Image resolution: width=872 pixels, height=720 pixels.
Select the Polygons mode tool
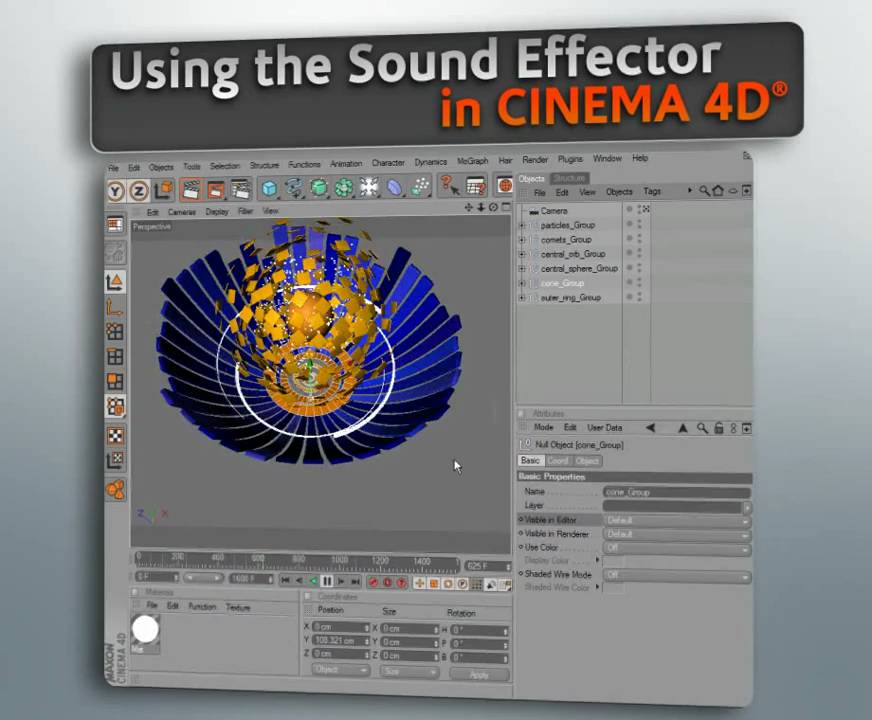pyautogui.click(x=115, y=381)
